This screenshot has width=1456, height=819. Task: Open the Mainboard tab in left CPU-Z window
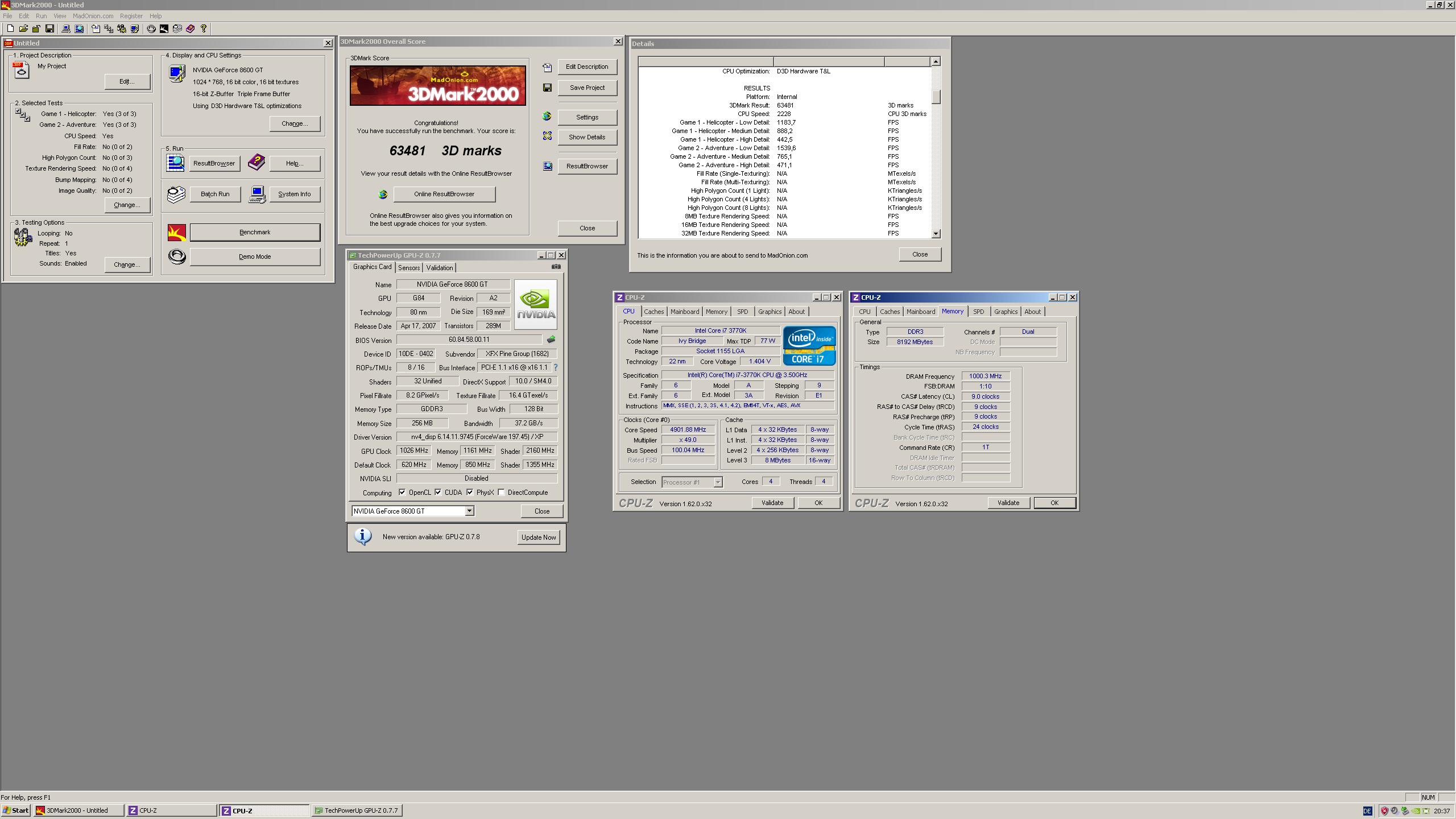(x=684, y=312)
